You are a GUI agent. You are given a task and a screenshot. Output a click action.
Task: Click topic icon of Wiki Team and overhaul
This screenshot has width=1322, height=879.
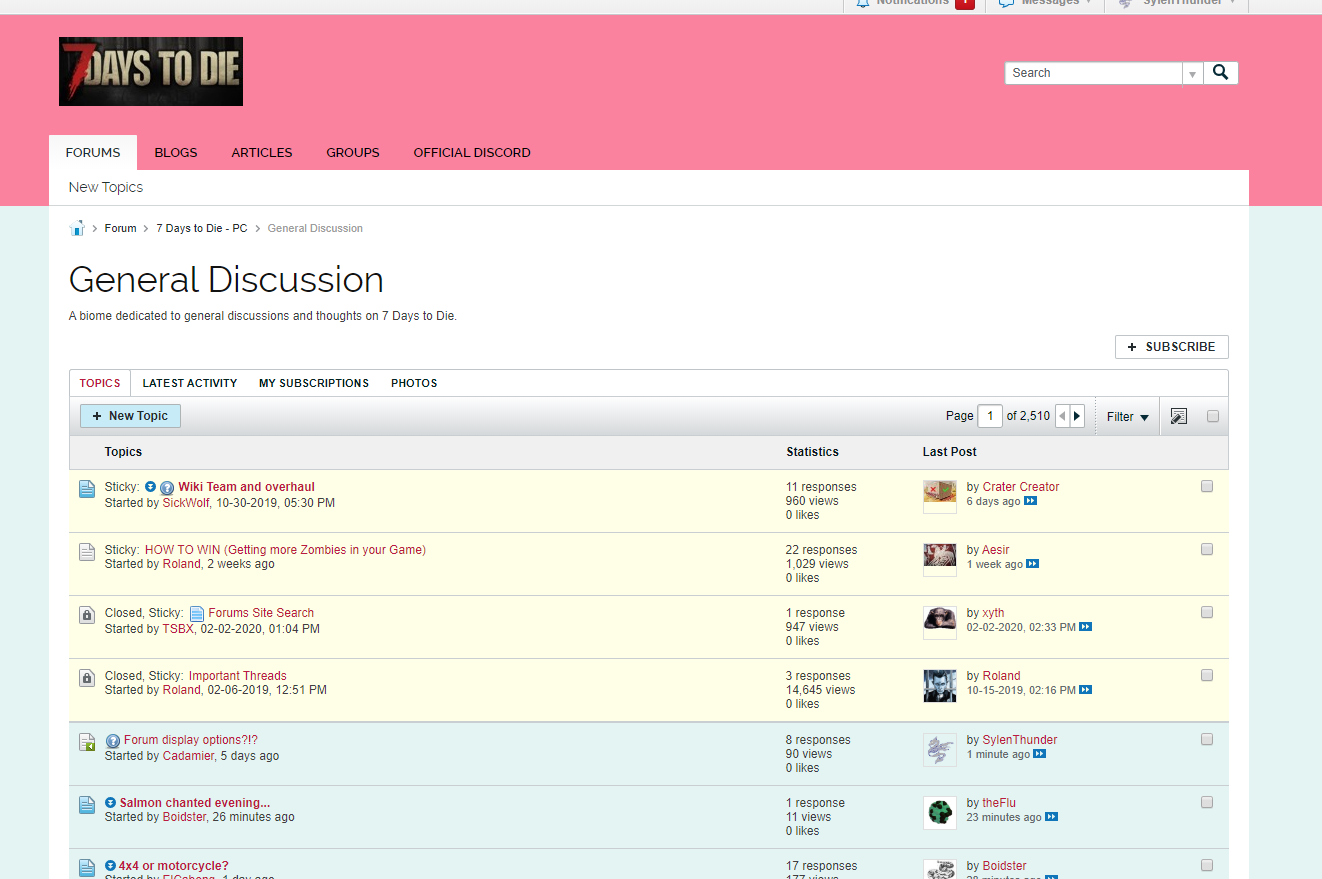click(x=87, y=489)
